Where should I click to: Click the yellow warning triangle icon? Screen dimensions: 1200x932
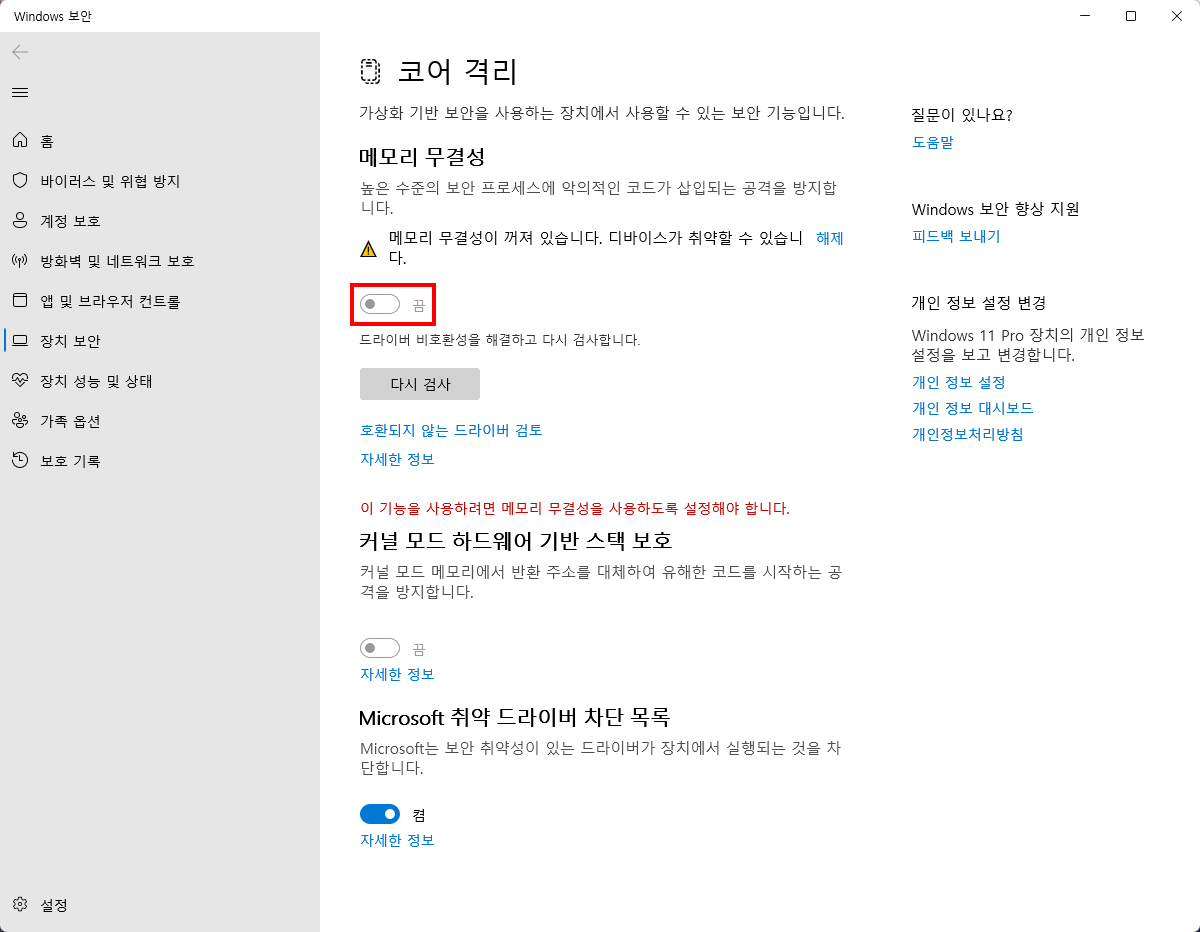(x=369, y=249)
